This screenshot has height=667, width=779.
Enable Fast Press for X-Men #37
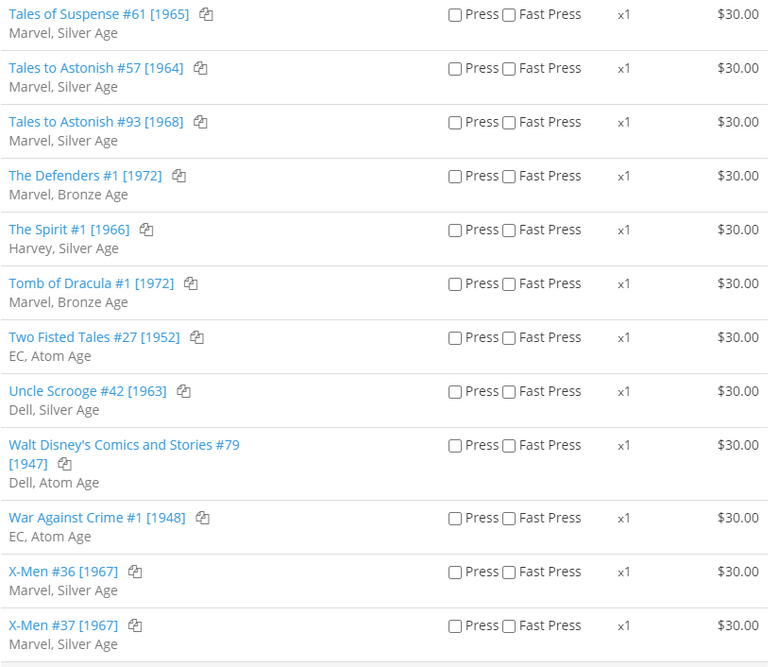pos(509,626)
